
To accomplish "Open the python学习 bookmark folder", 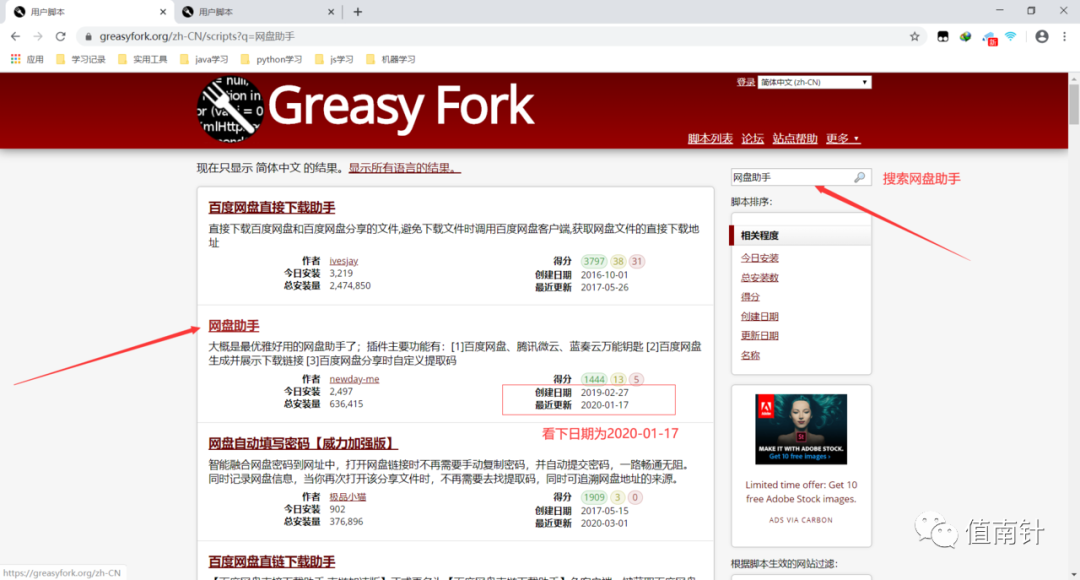I will pyautogui.click(x=271, y=59).
